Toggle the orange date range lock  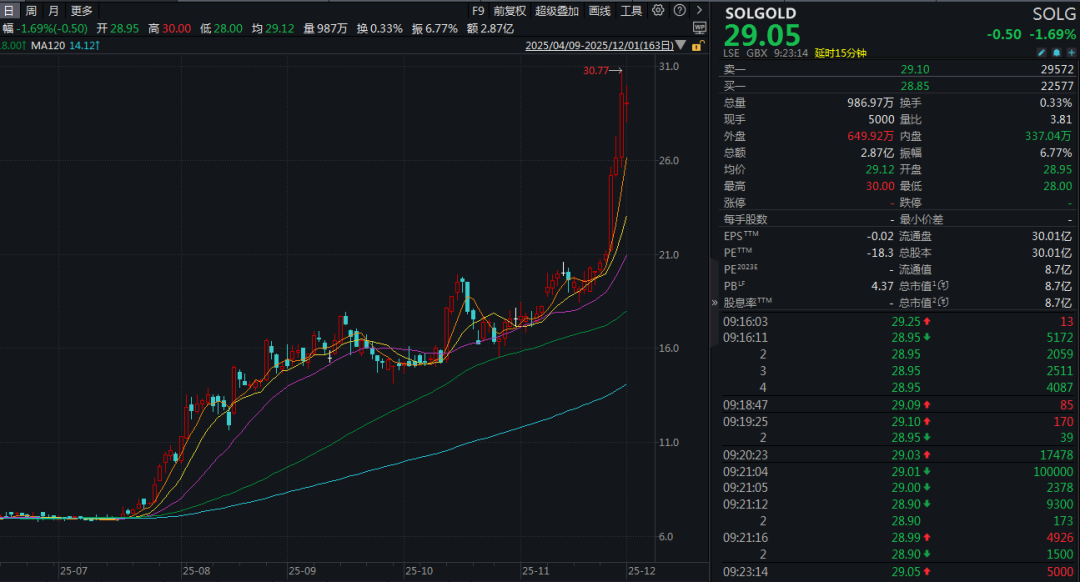(698, 46)
